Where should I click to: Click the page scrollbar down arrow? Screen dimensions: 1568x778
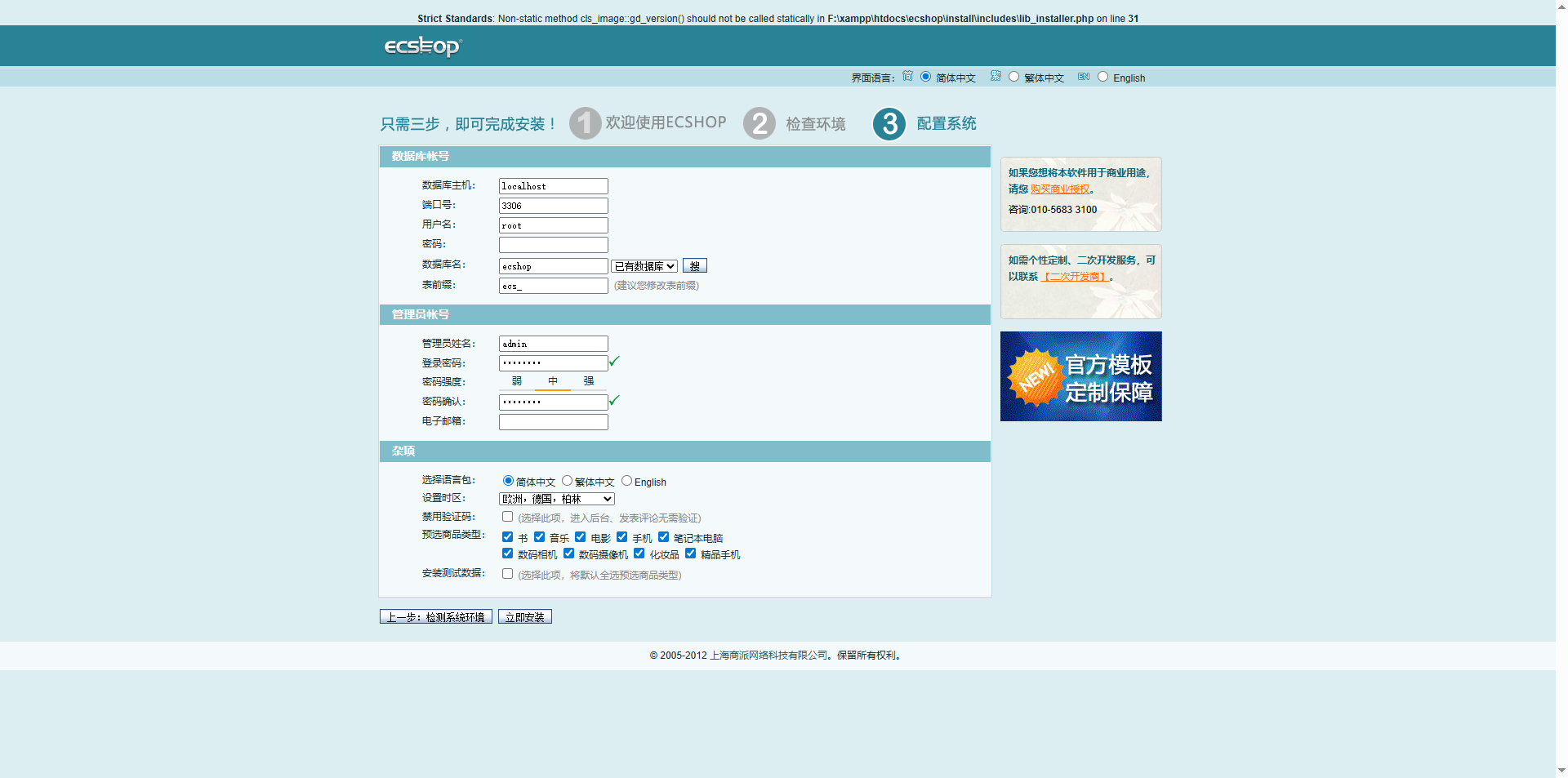[x=1561, y=770]
